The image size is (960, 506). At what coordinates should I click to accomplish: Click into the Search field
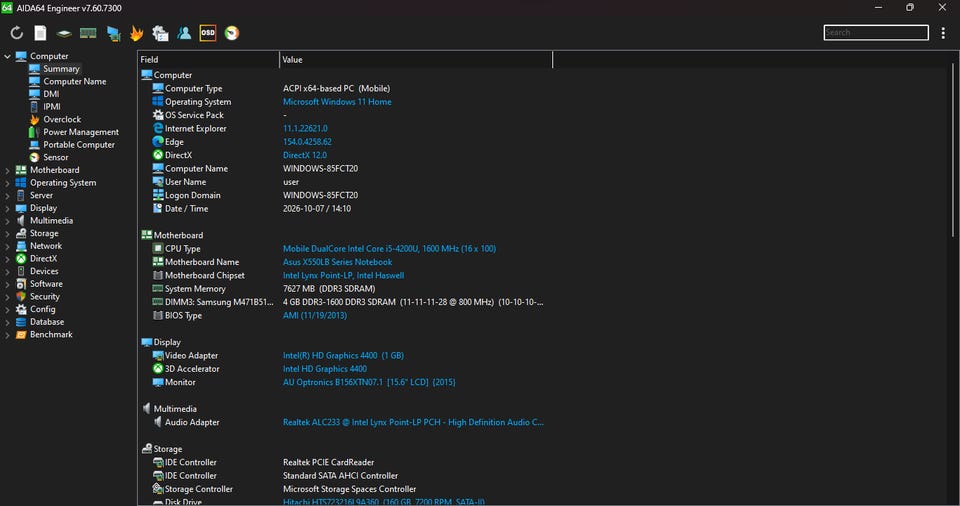(876, 32)
